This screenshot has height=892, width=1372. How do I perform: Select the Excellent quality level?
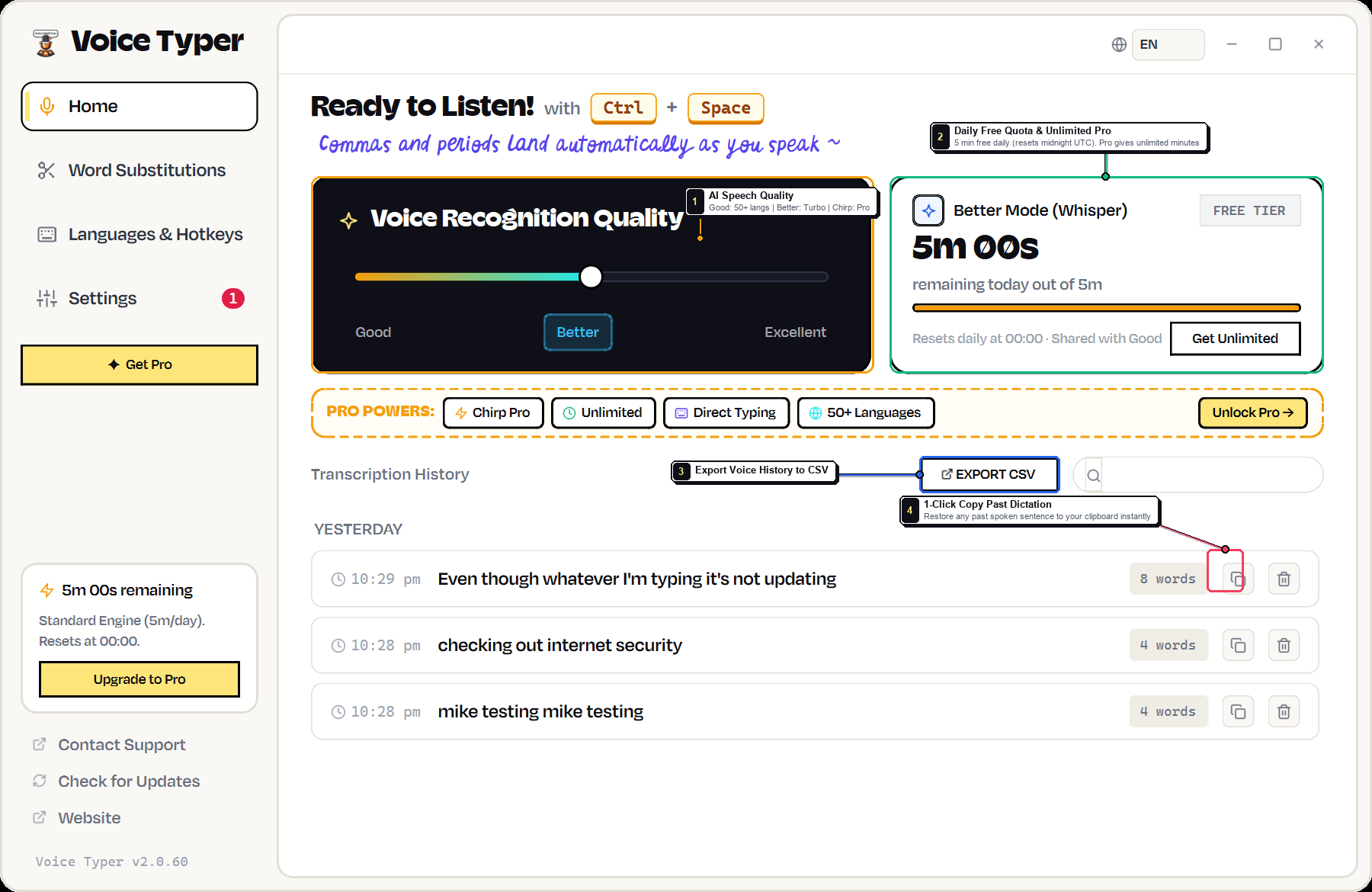tap(795, 332)
